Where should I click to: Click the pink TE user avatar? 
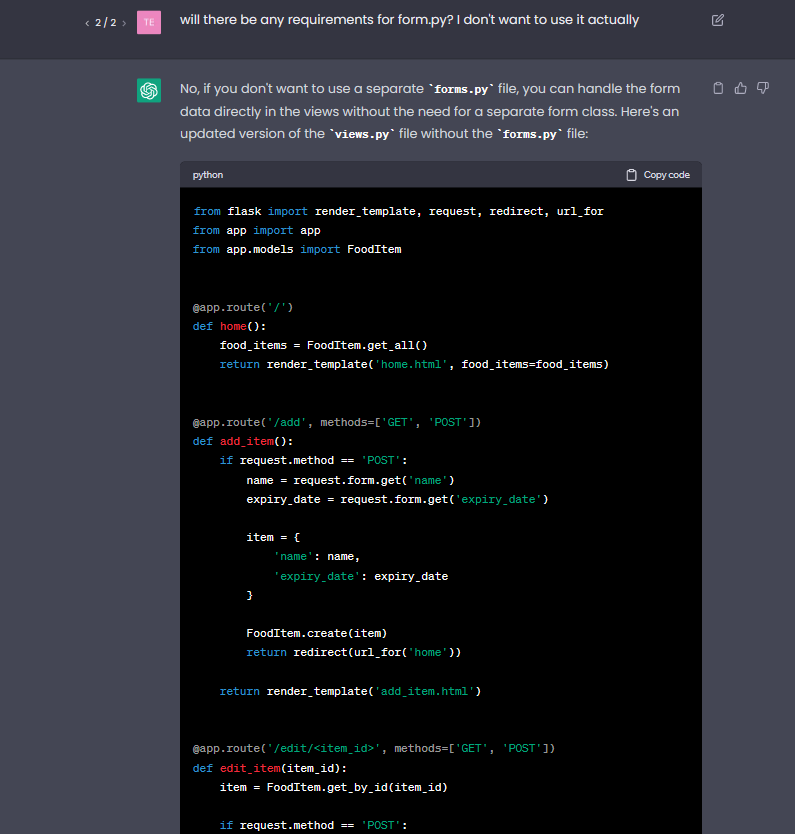click(x=148, y=21)
